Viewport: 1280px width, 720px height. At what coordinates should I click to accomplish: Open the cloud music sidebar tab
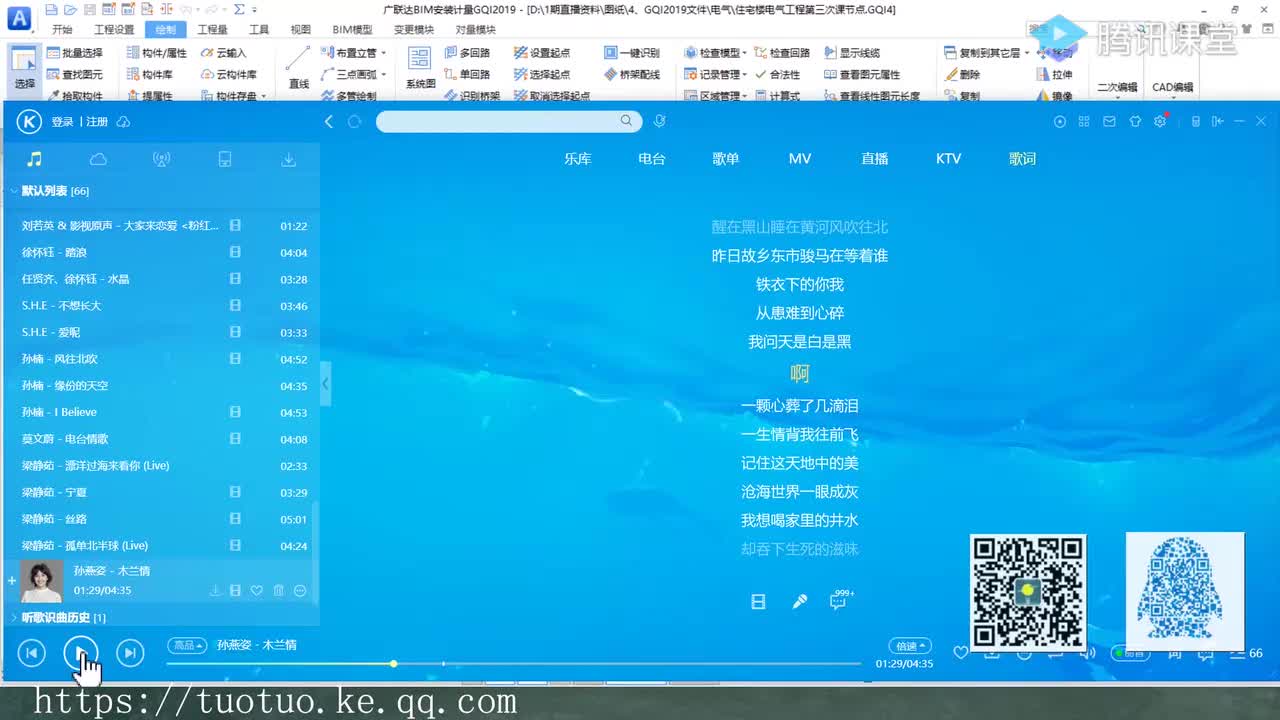[98, 159]
